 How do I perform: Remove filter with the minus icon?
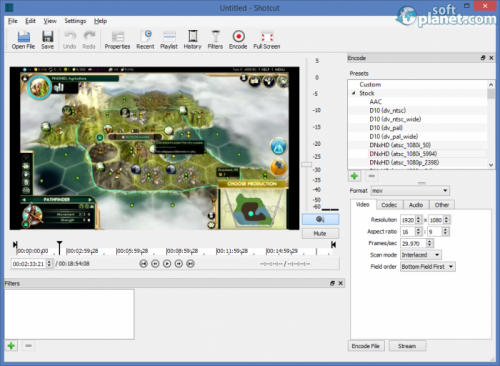click(28, 346)
